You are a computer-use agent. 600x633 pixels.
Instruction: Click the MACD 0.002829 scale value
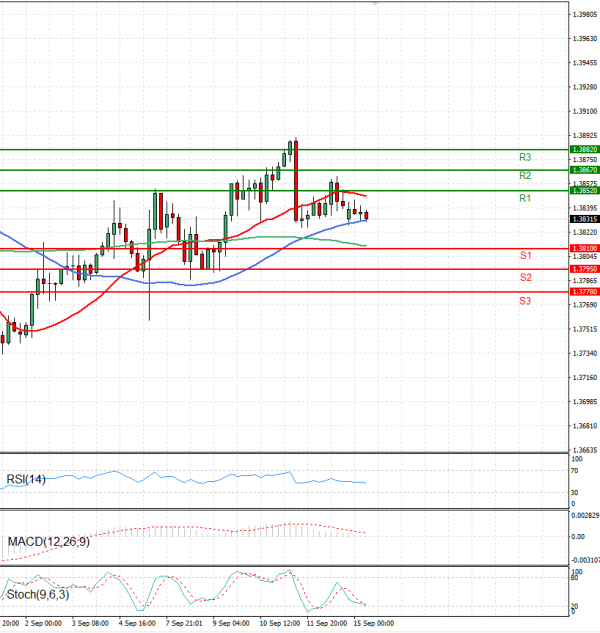click(585, 516)
